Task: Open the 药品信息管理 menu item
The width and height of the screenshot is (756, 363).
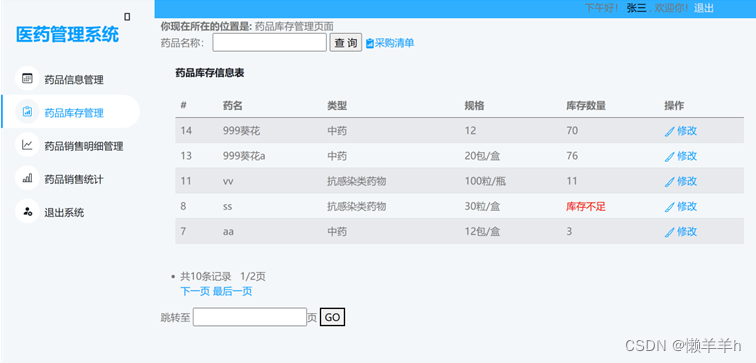Action: coord(74,80)
